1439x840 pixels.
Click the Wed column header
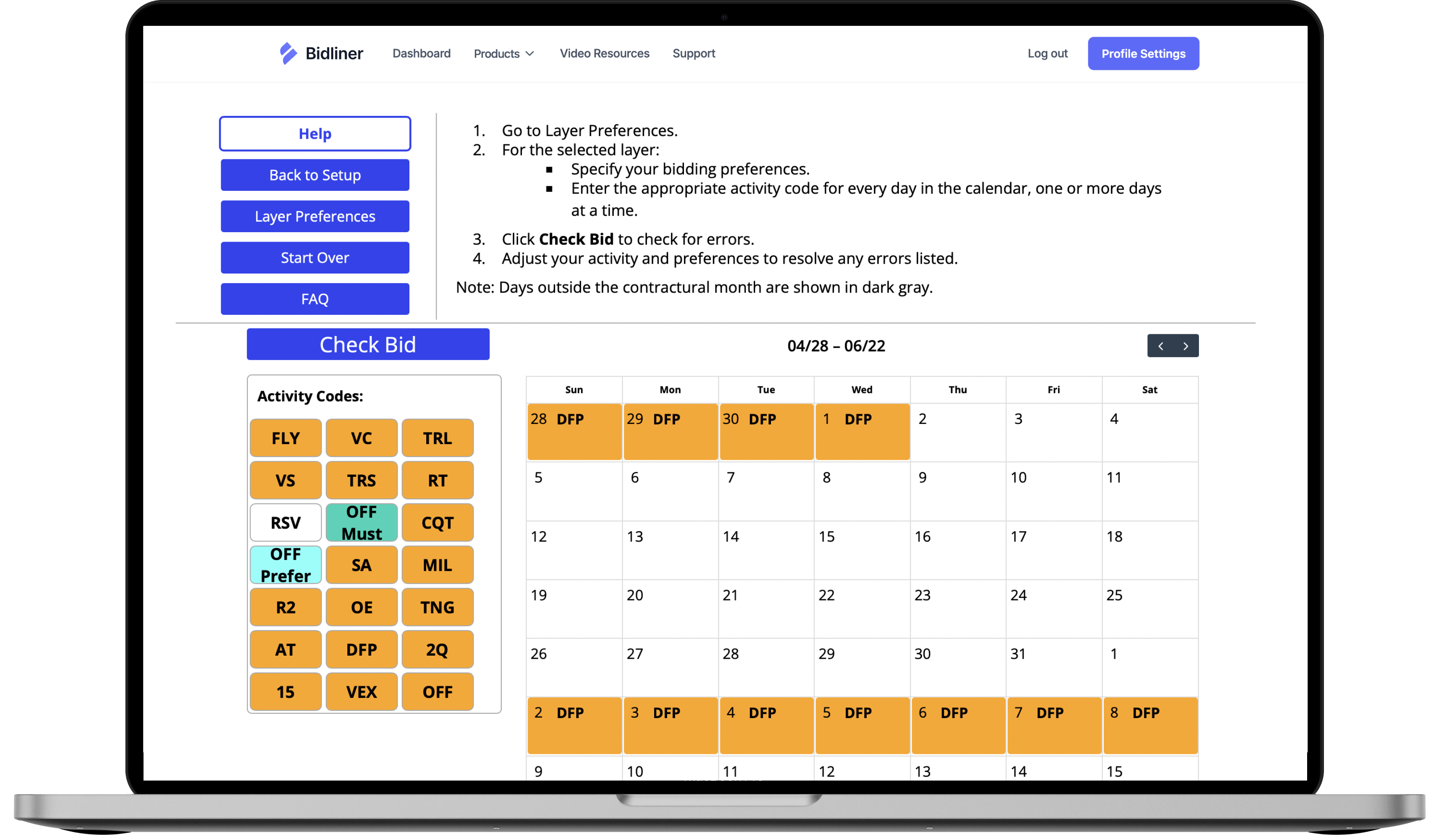coord(862,390)
